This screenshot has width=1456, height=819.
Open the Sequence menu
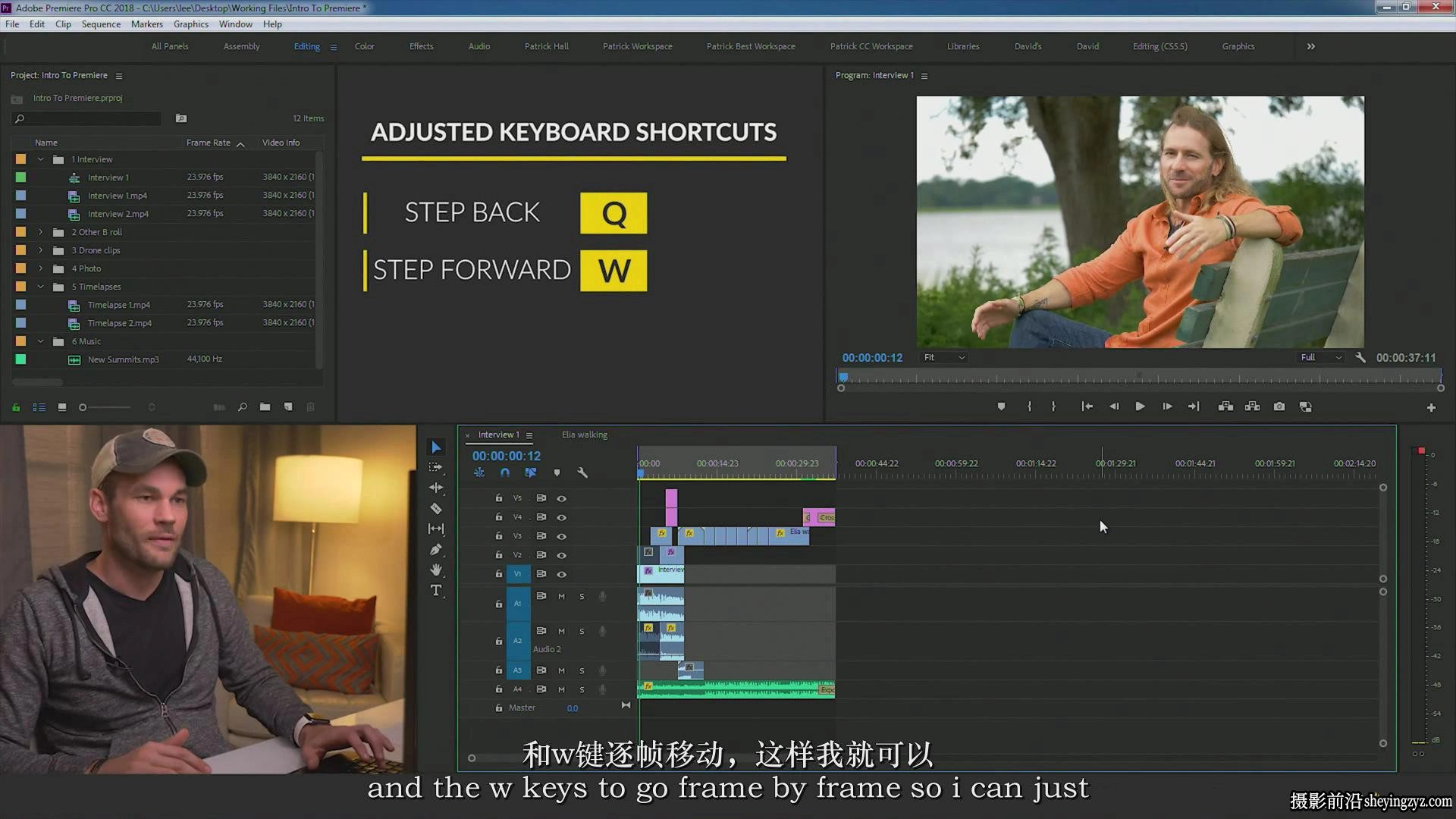coord(101,24)
